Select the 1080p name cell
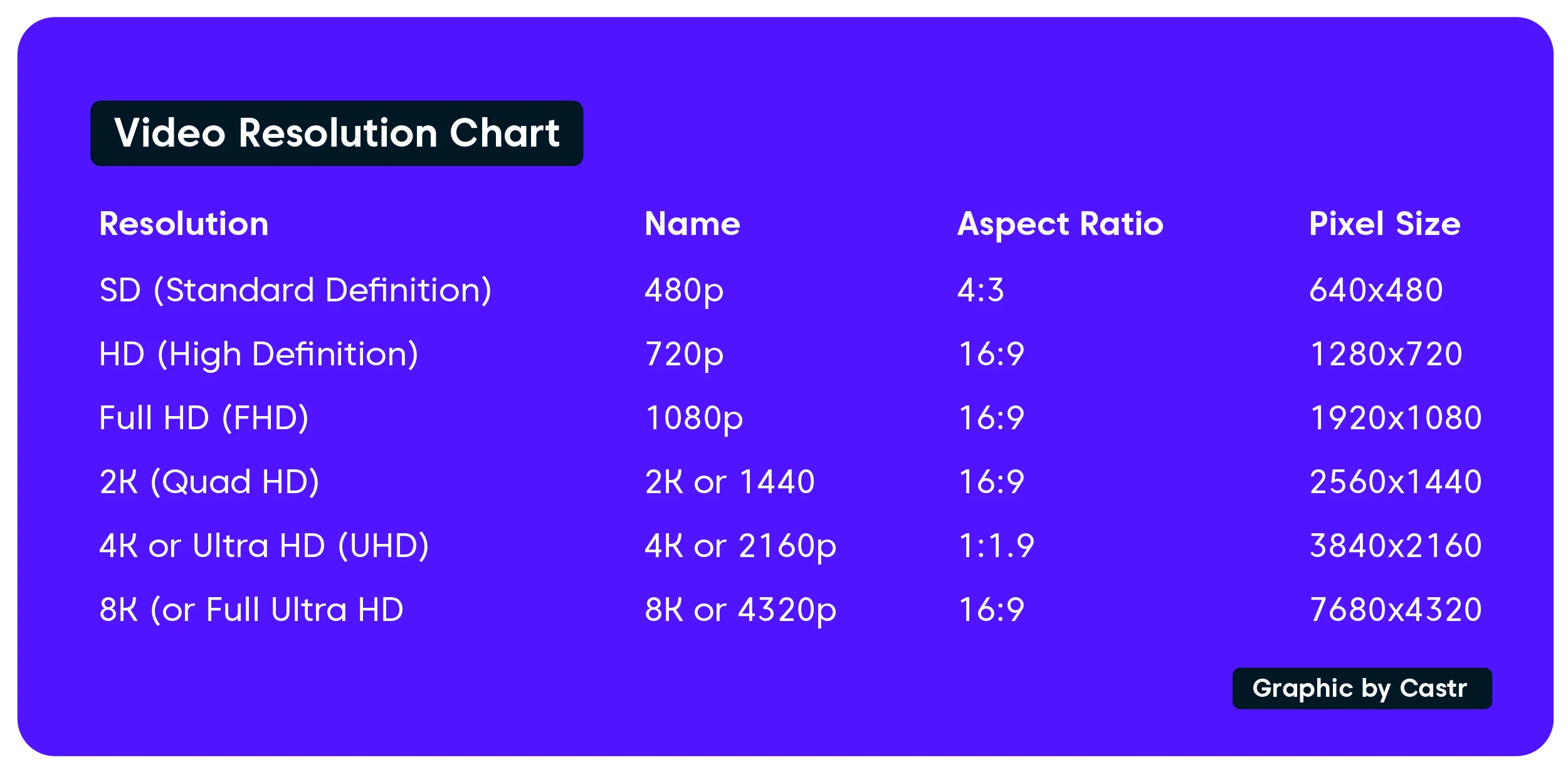1568x772 pixels. 694,419
